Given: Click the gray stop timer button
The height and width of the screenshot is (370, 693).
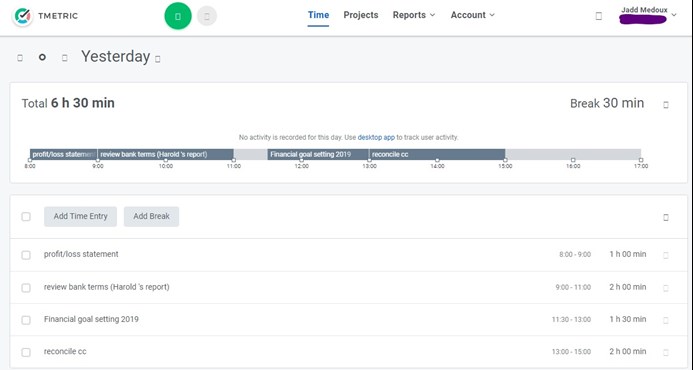Looking at the screenshot, I should click(x=207, y=16).
